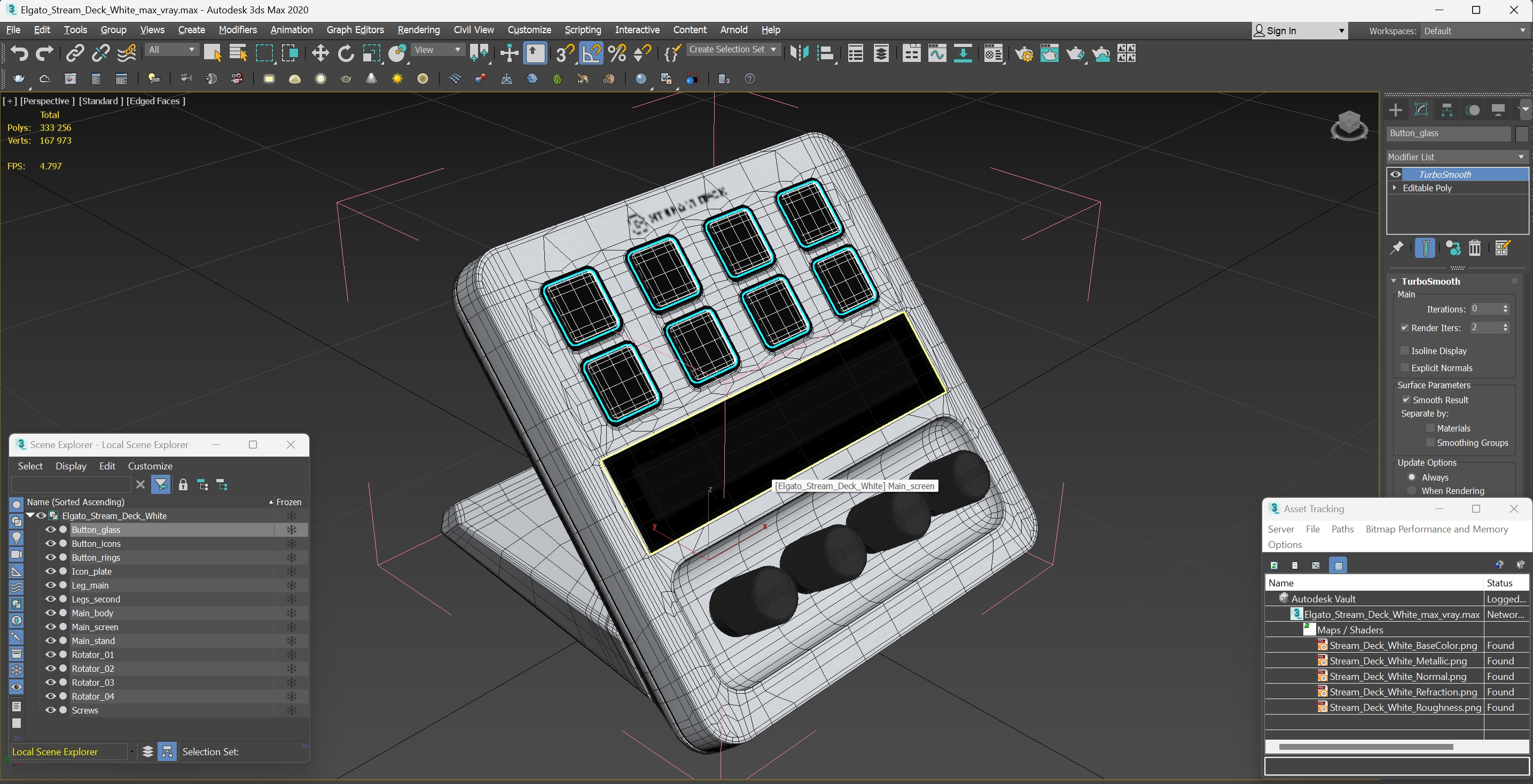
Task: Open the Display panel tab
Action: pyautogui.click(x=1498, y=110)
